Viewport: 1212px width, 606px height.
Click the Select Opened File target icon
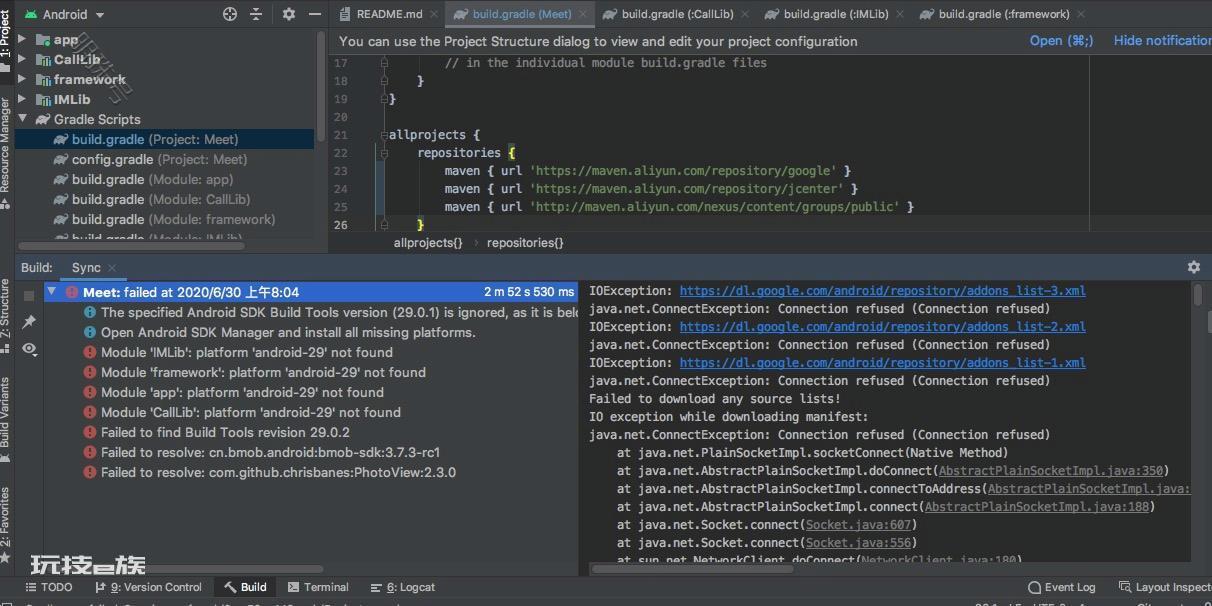point(230,14)
